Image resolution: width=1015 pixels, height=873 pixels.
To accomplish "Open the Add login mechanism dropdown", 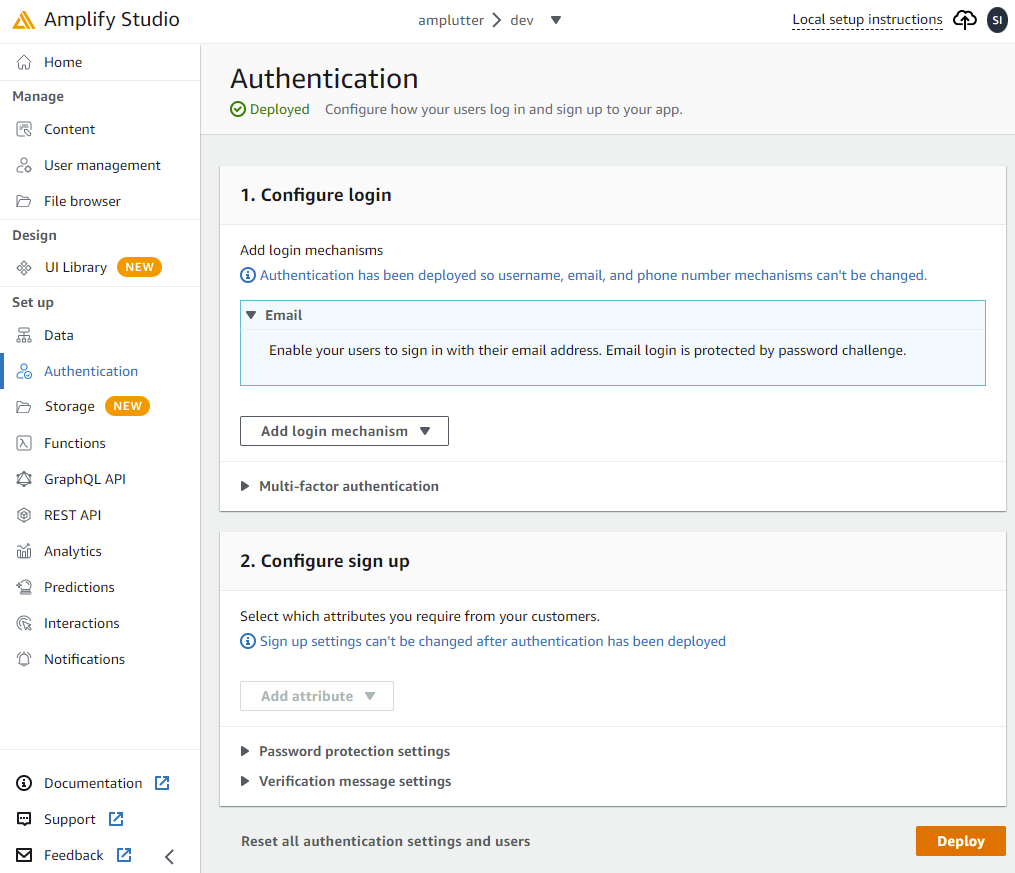I will pos(344,431).
